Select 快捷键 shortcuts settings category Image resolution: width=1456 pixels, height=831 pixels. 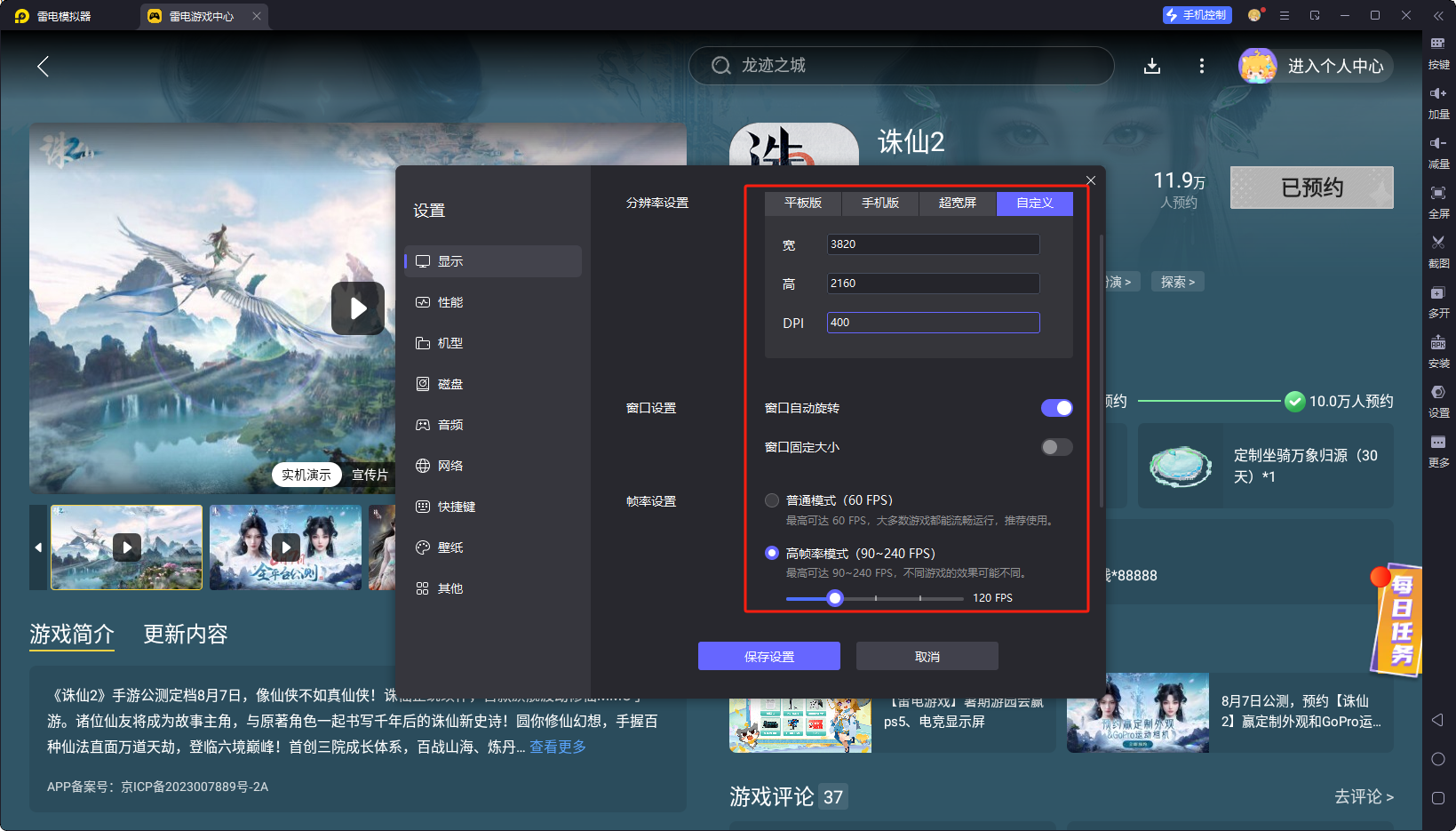pos(493,507)
